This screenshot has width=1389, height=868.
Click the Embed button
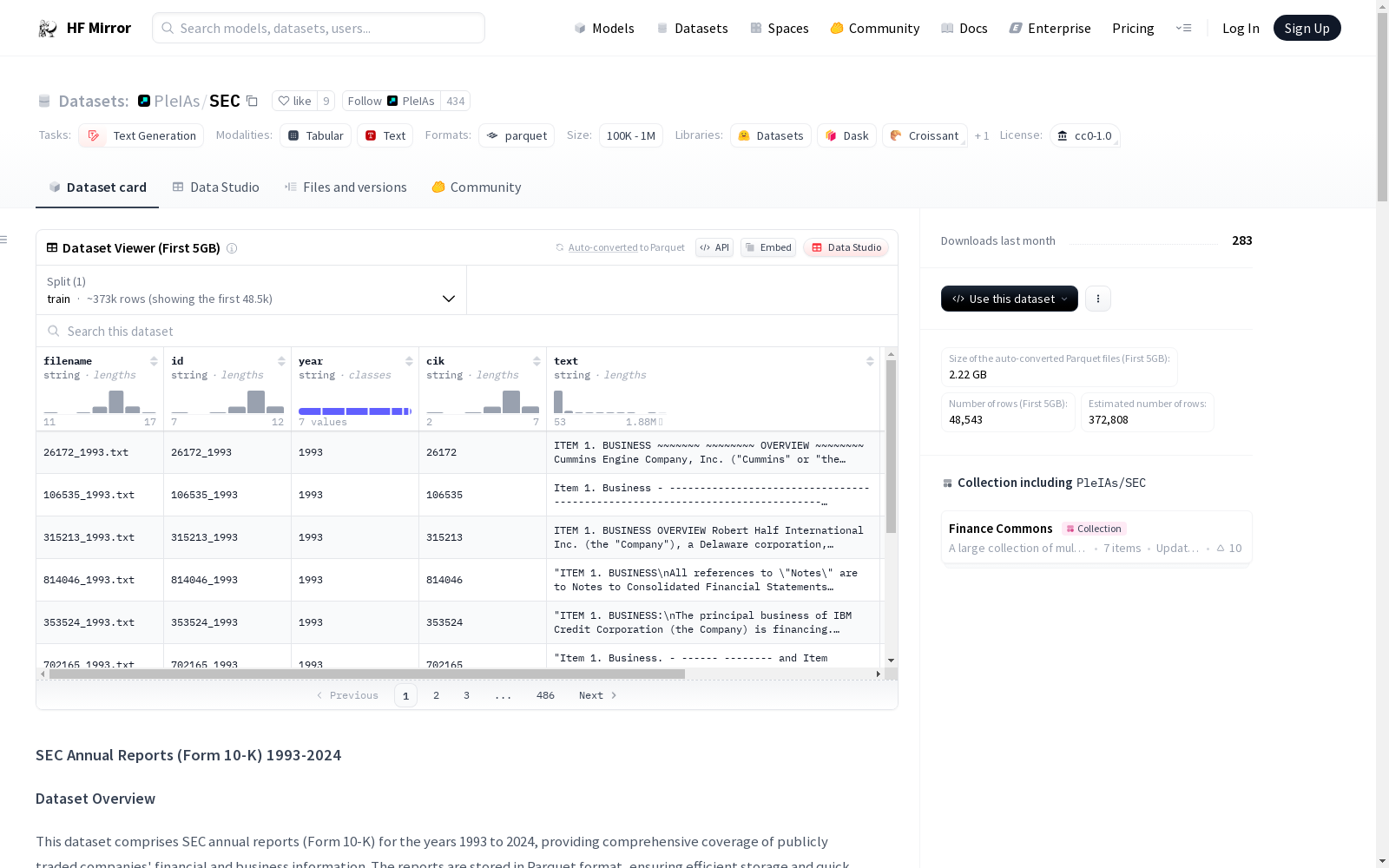click(x=768, y=247)
